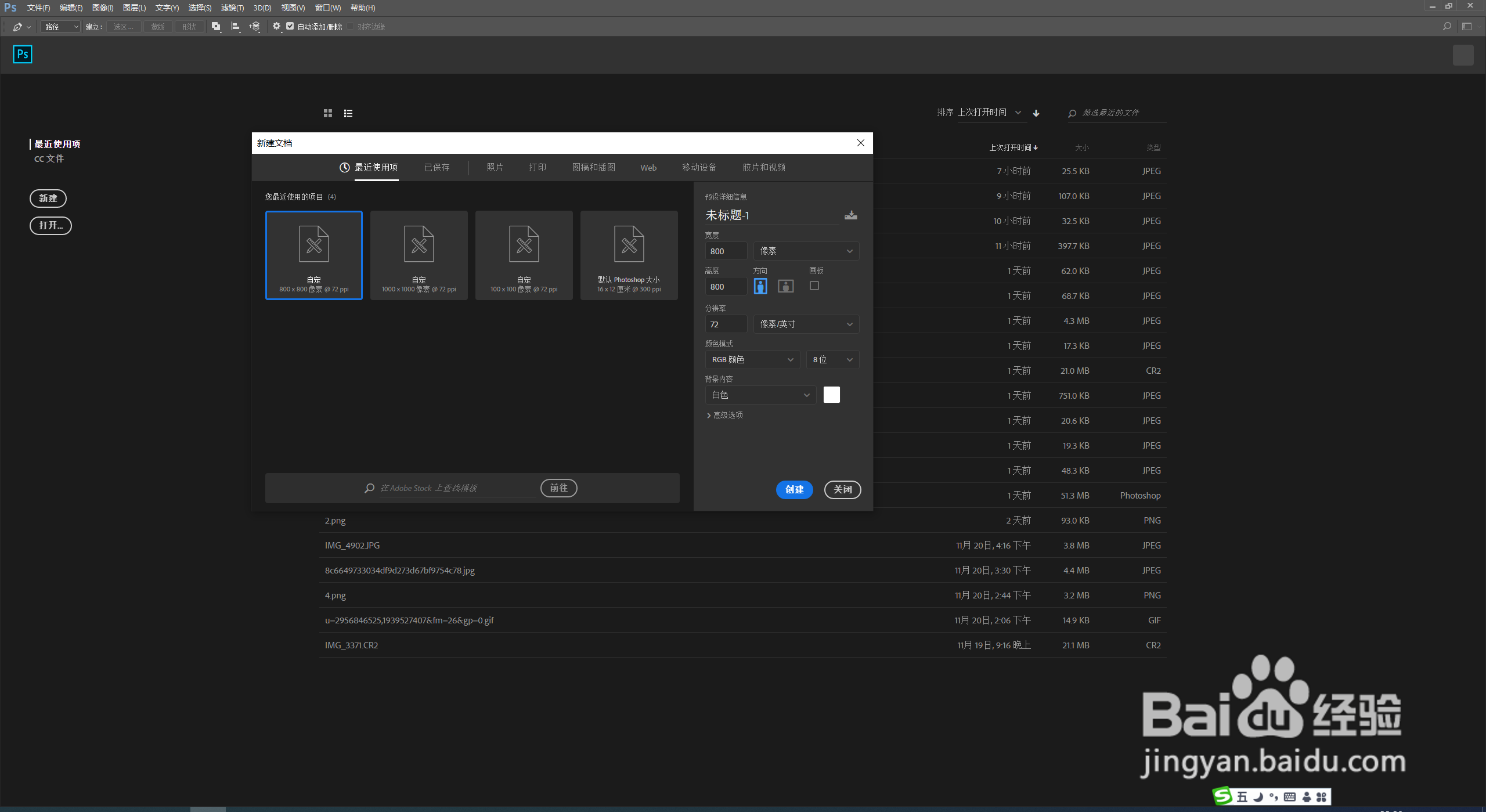
Task: Click the 前往 button
Action: tap(558, 488)
